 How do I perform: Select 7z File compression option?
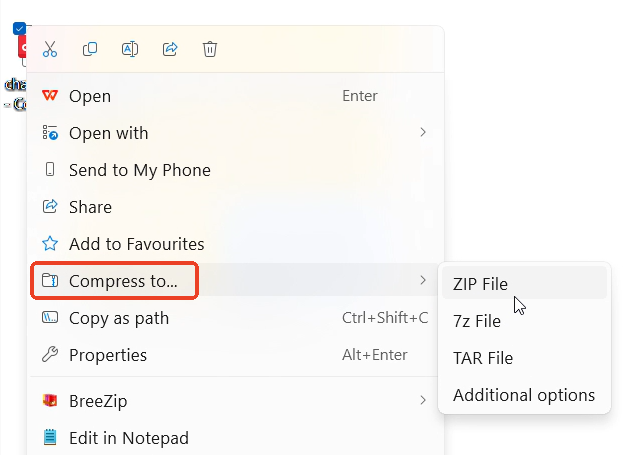477,321
